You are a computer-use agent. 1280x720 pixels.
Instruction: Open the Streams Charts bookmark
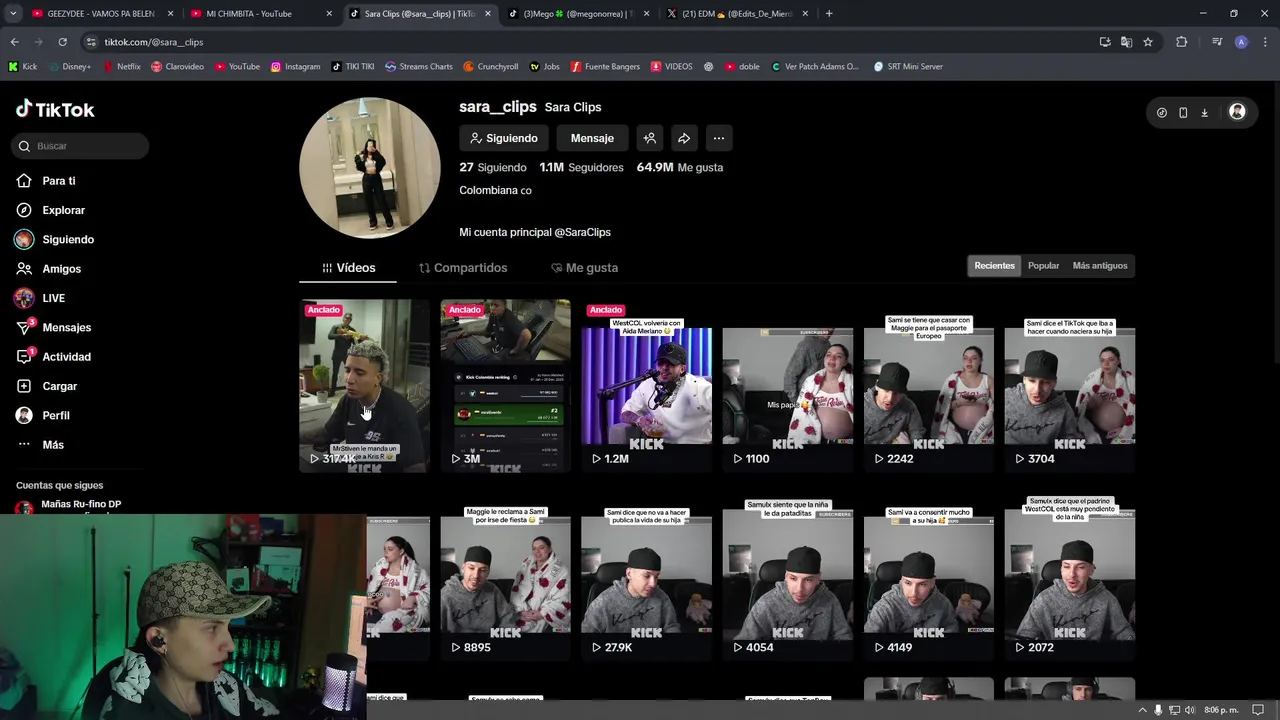(x=419, y=67)
